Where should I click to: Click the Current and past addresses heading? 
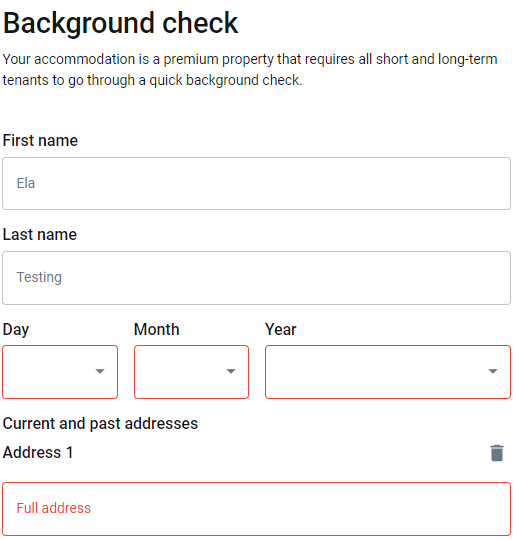pos(100,424)
